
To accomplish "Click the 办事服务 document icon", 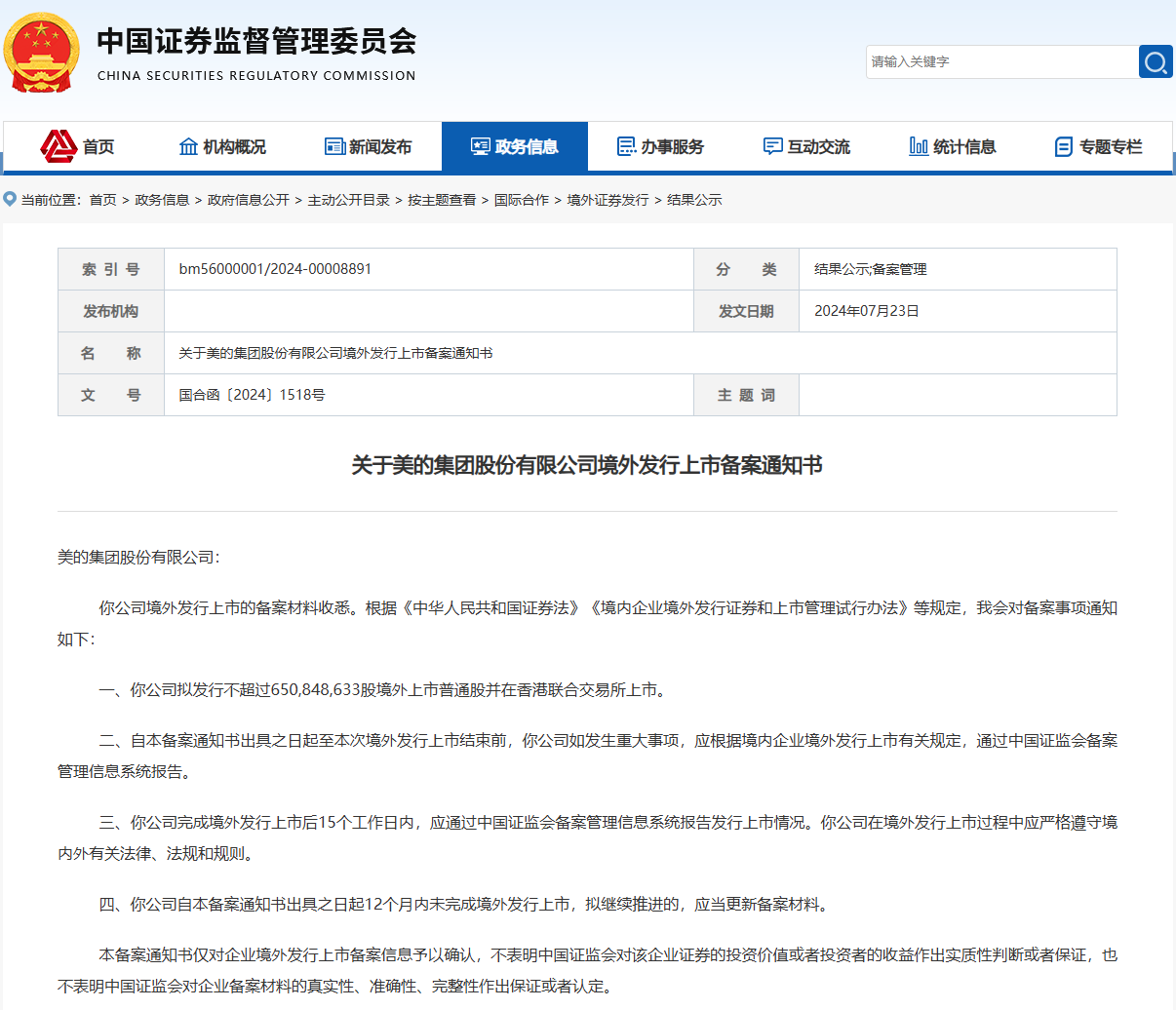I will coord(626,146).
